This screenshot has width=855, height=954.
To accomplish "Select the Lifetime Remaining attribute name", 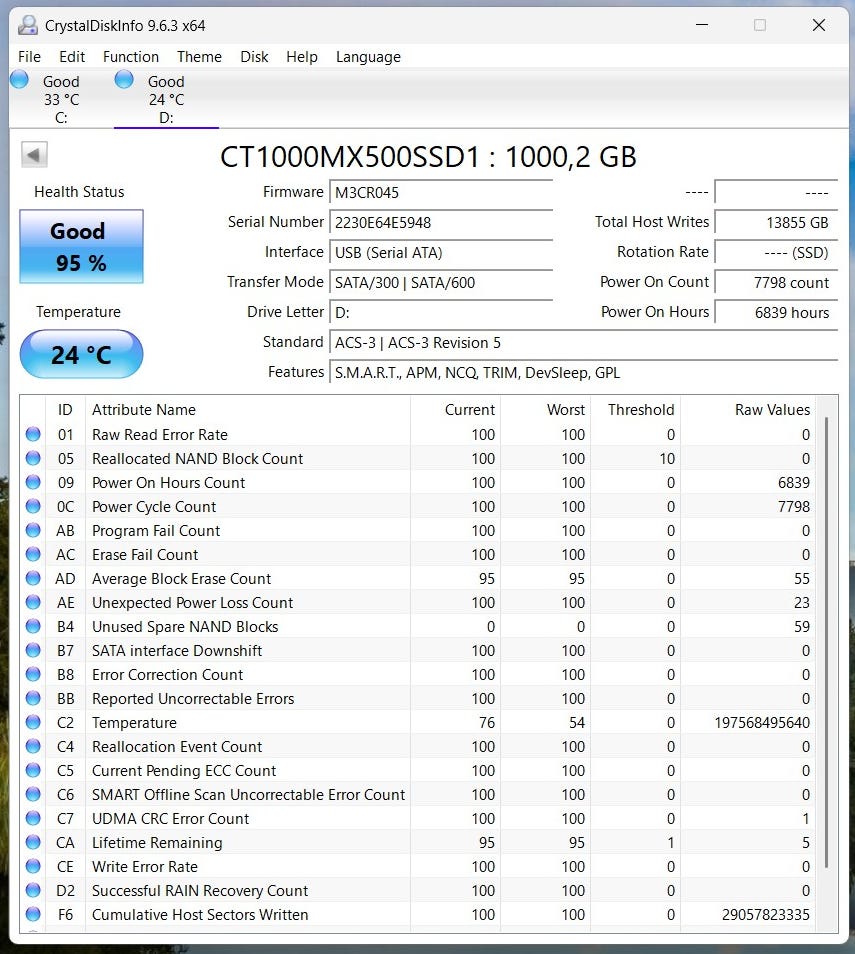I will point(157,843).
